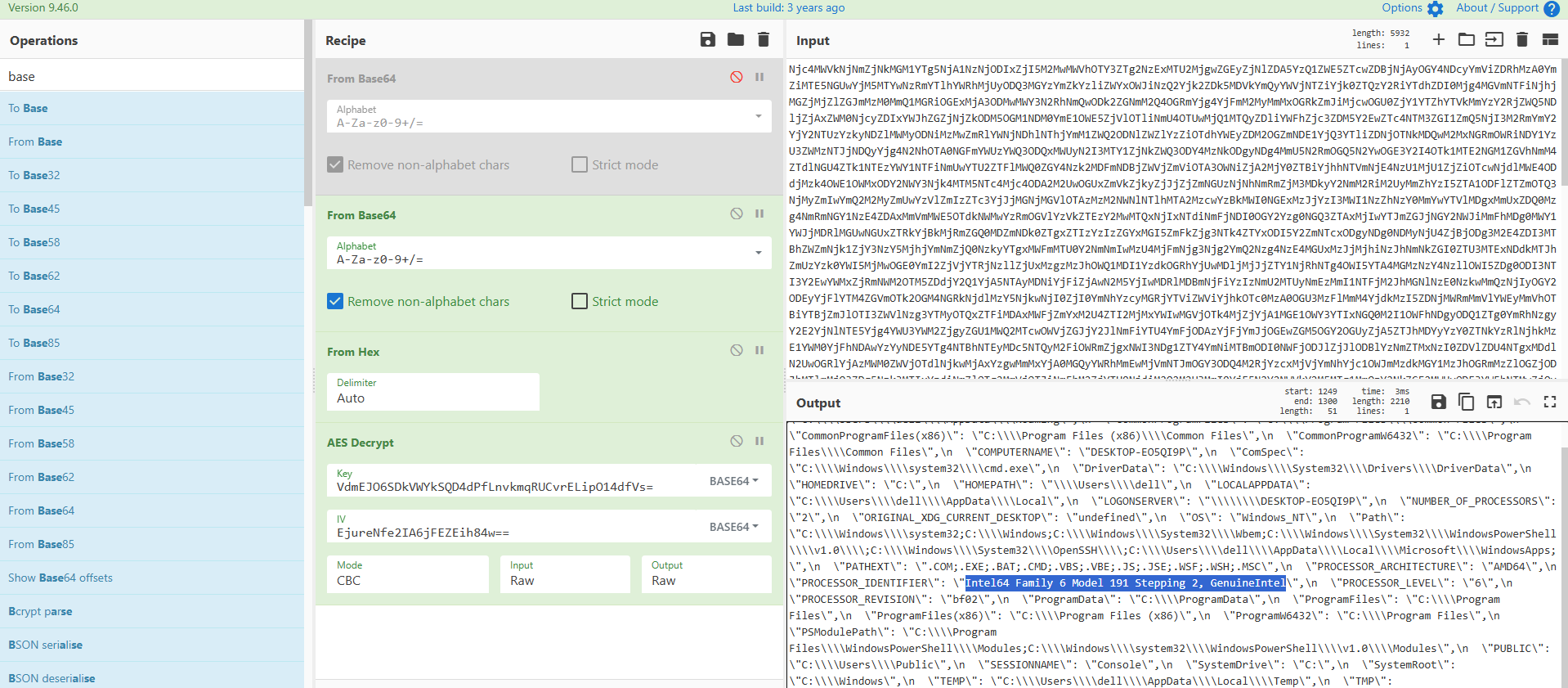Choose Show Base64 offsets operation

pyautogui.click(x=60, y=578)
